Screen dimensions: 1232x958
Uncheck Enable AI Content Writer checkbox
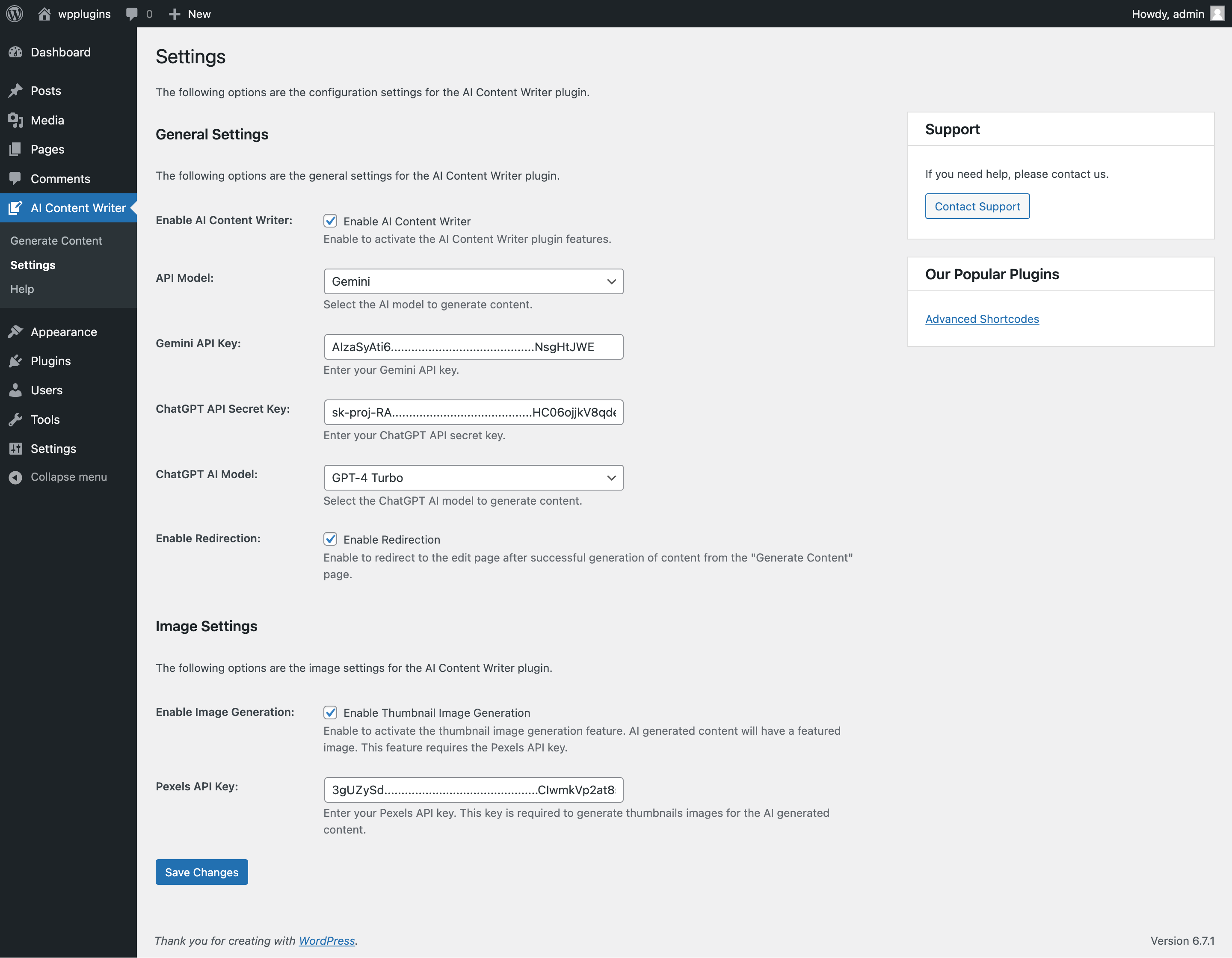pos(330,221)
